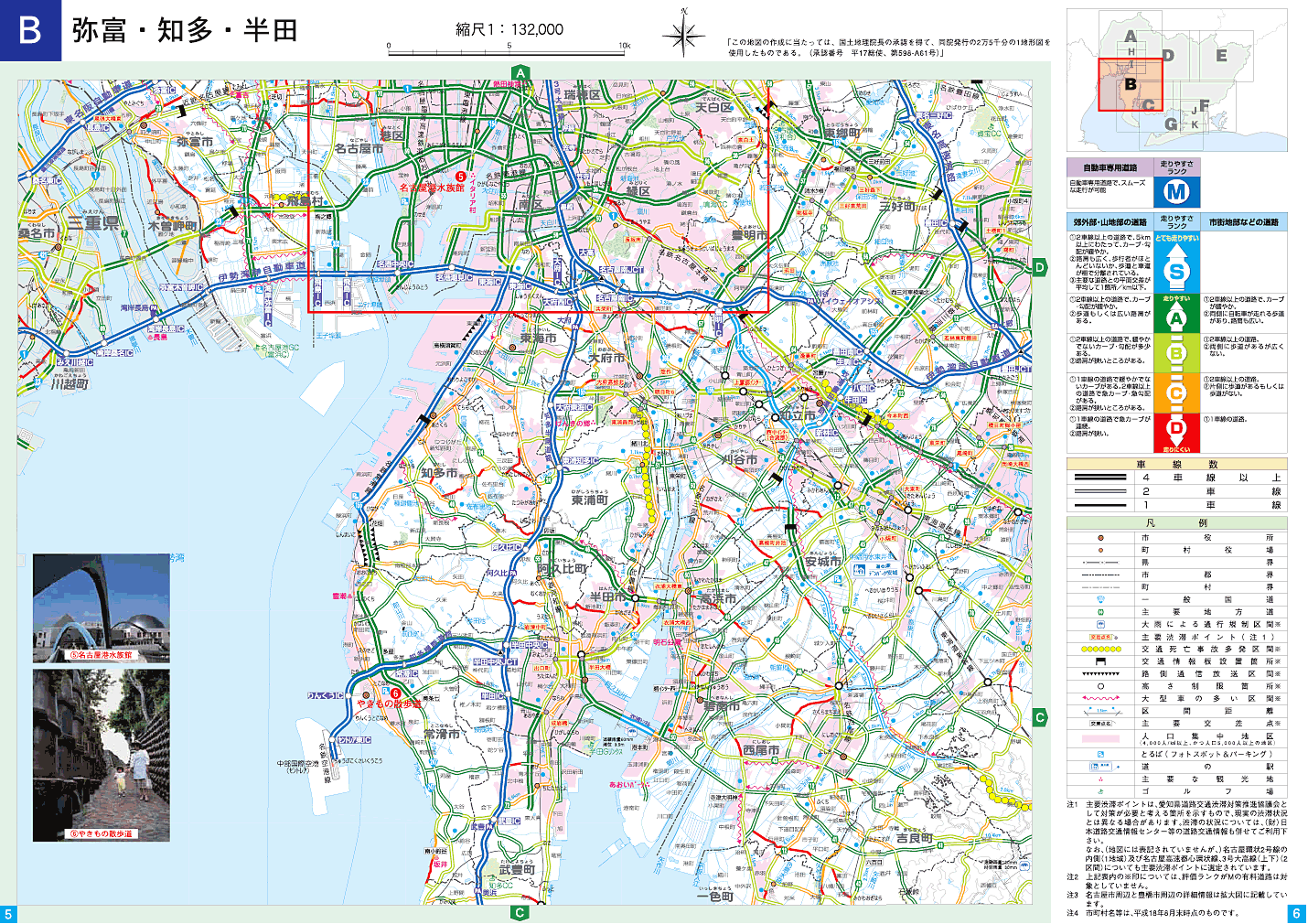Click the yellow-green B rank icon in legend
The width and height of the screenshot is (1308, 924).
click(1176, 353)
